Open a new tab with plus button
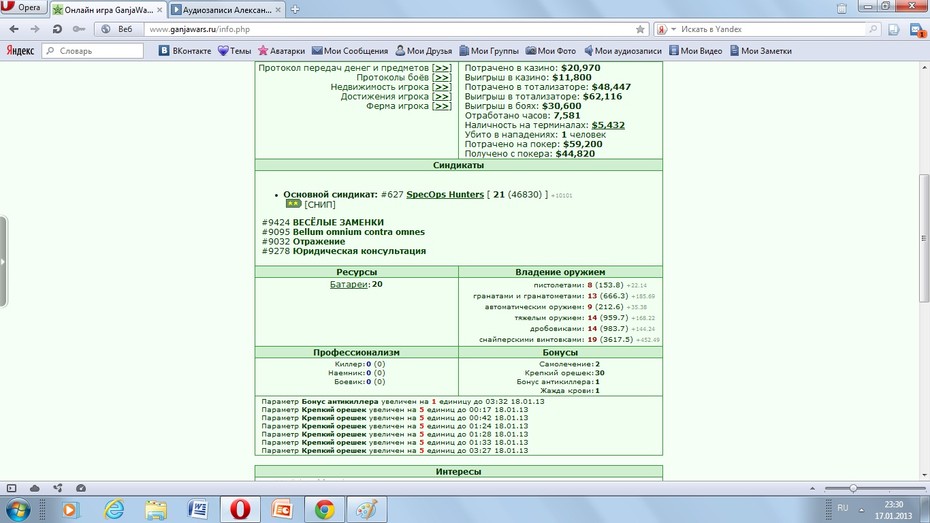The width and height of the screenshot is (930, 523). pos(295,9)
